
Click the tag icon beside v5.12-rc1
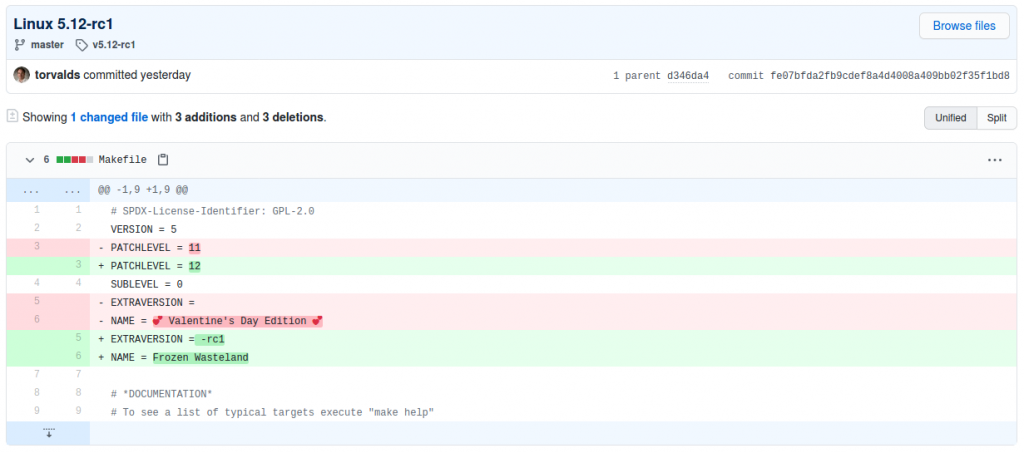click(x=81, y=45)
